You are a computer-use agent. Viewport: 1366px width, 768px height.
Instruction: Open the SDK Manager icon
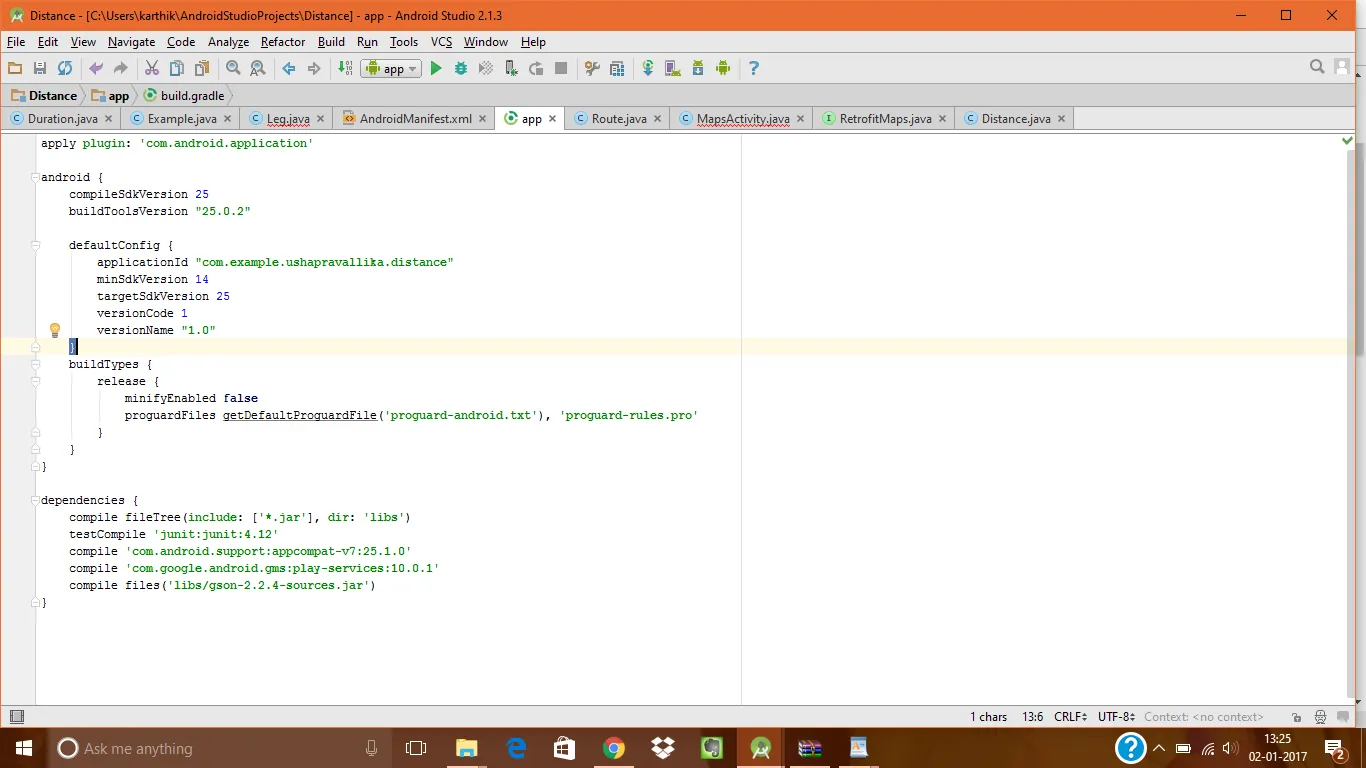click(698, 68)
